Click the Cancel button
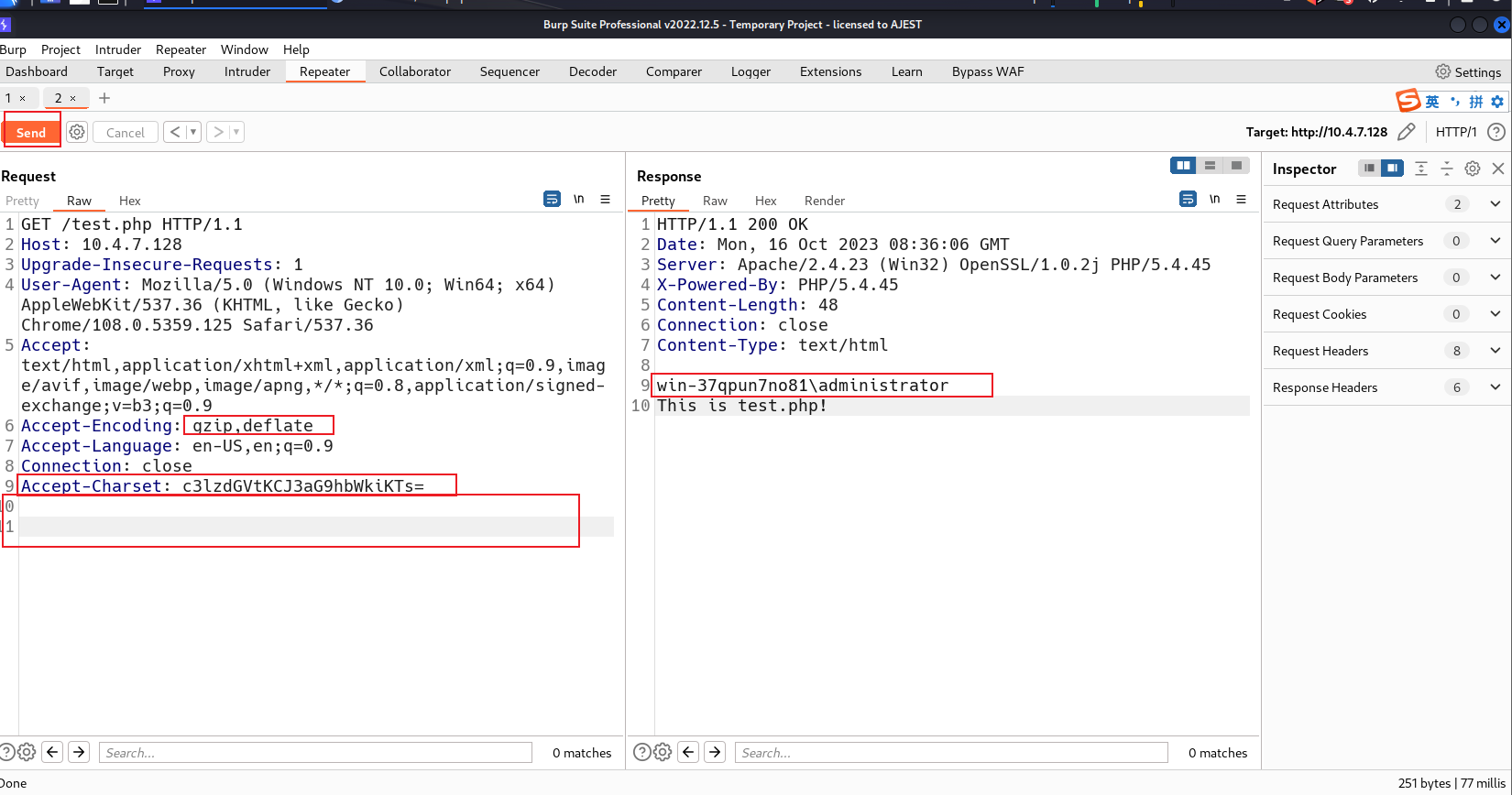 126,132
